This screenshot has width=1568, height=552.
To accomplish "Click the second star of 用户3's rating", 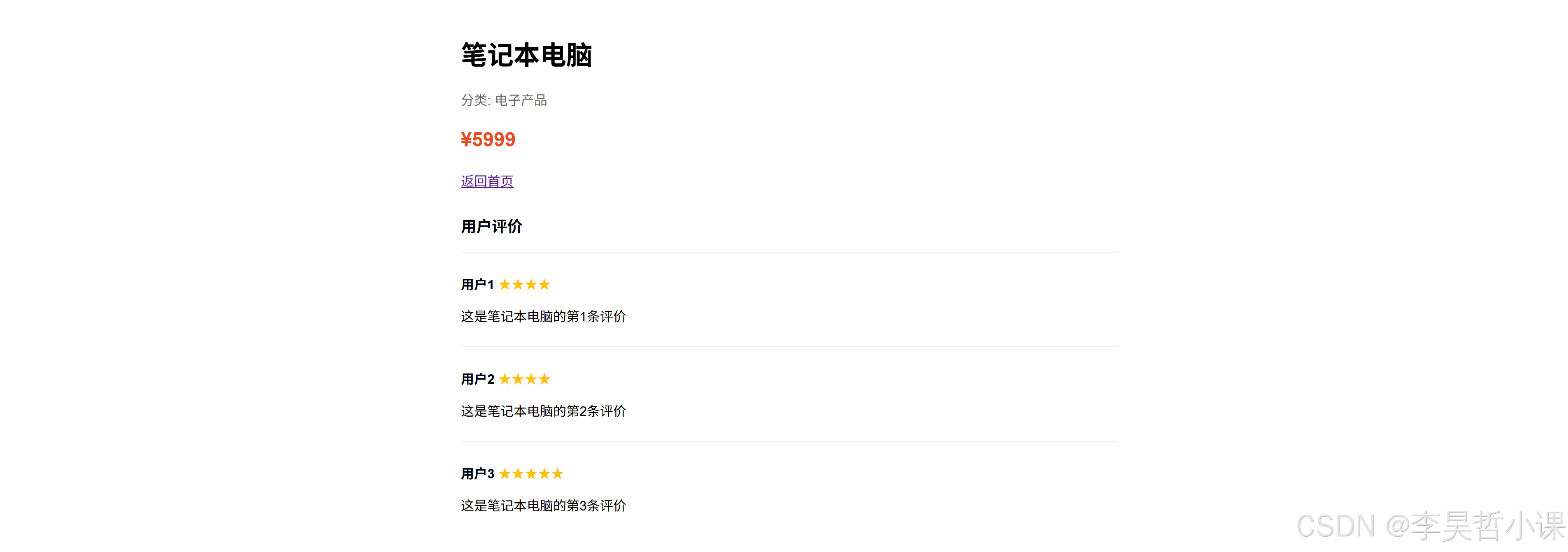I will pyautogui.click(x=518, y=473).
